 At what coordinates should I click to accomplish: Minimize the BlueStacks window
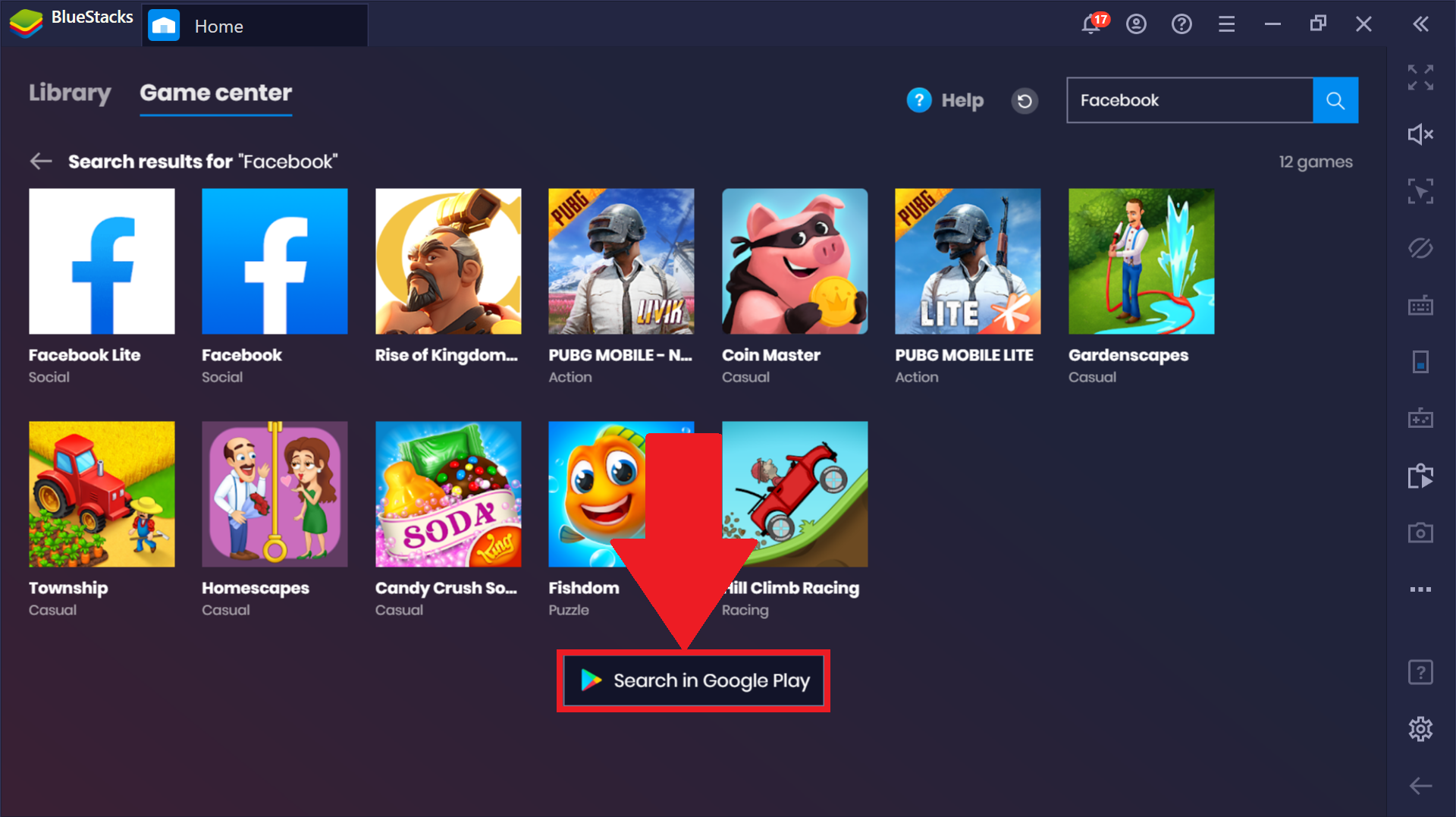tap(1272, 24)
